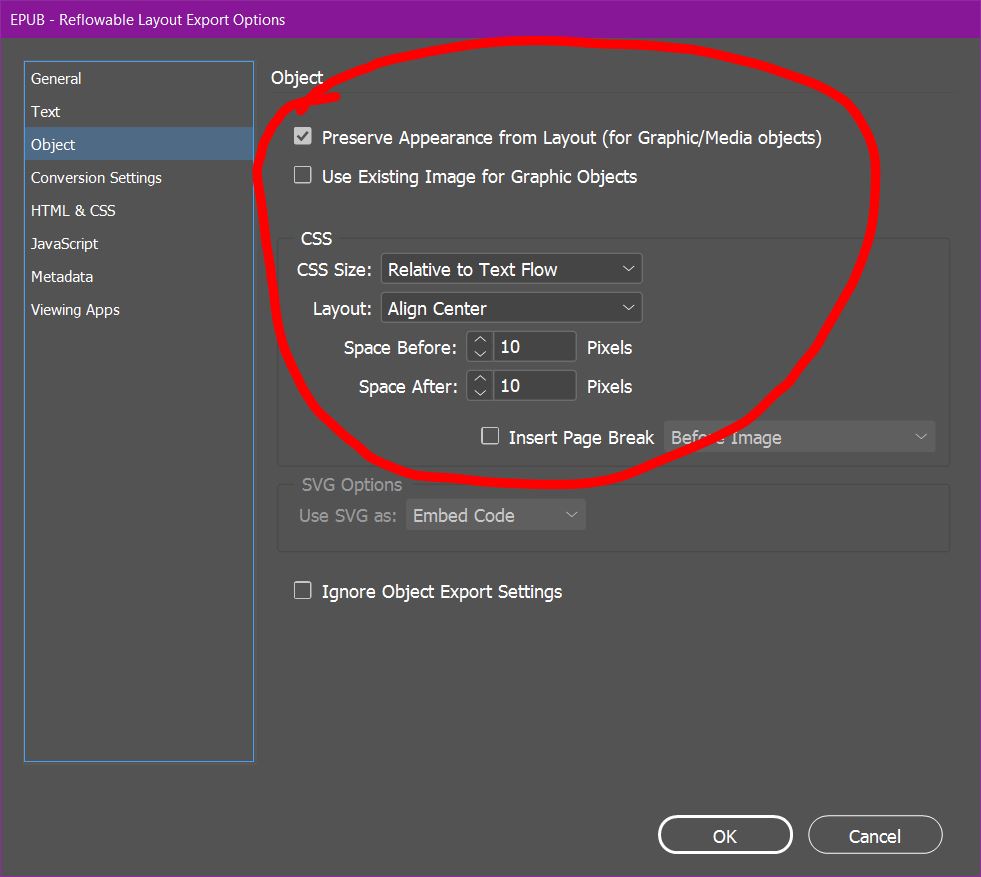Switch to Viewing Apps options

tap(75, 310)
